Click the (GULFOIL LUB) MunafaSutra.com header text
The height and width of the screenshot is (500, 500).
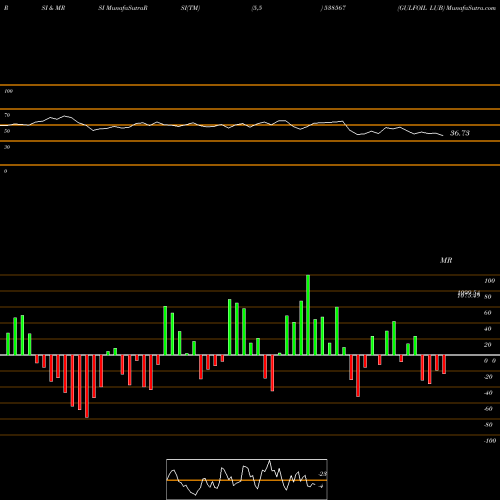pyautogui.click(x=447, y=8)
